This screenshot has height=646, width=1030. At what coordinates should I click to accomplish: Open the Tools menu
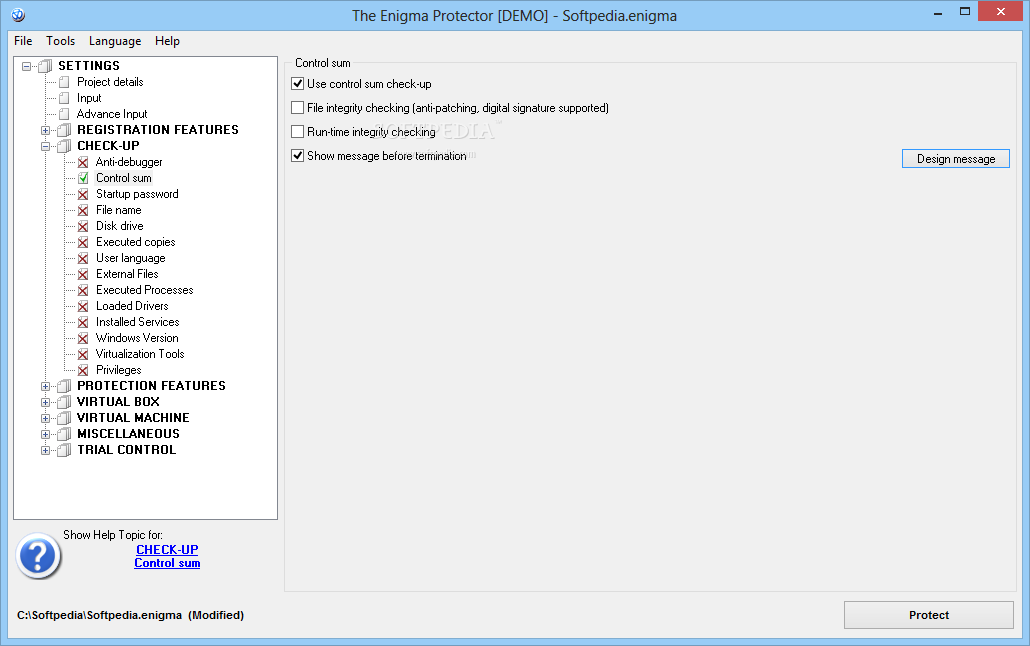[x=60, y=41]
